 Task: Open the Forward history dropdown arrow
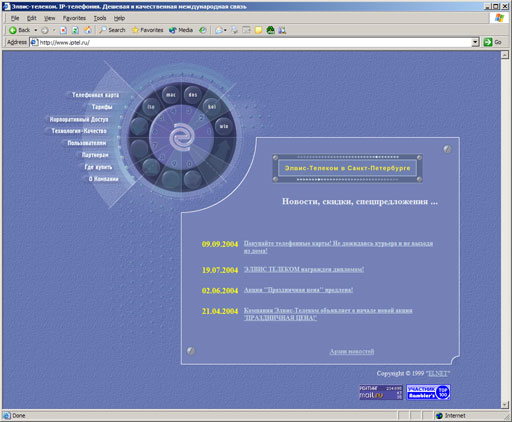[x=54, y=30]
